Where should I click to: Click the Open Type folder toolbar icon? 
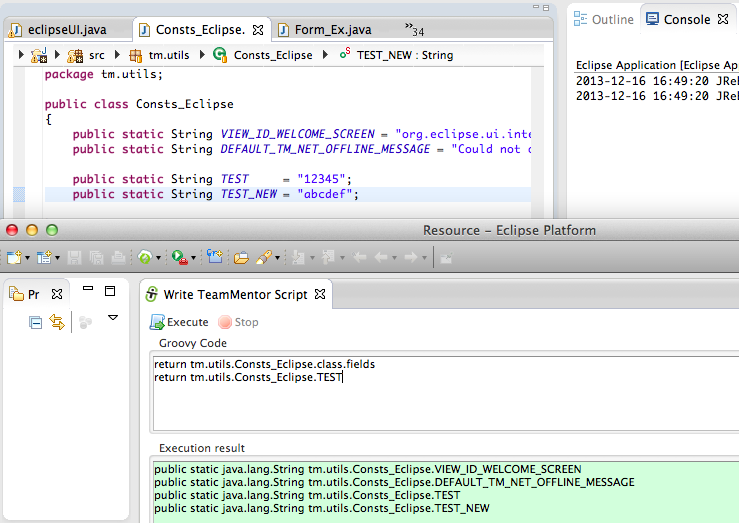click(x=241, y=257)
